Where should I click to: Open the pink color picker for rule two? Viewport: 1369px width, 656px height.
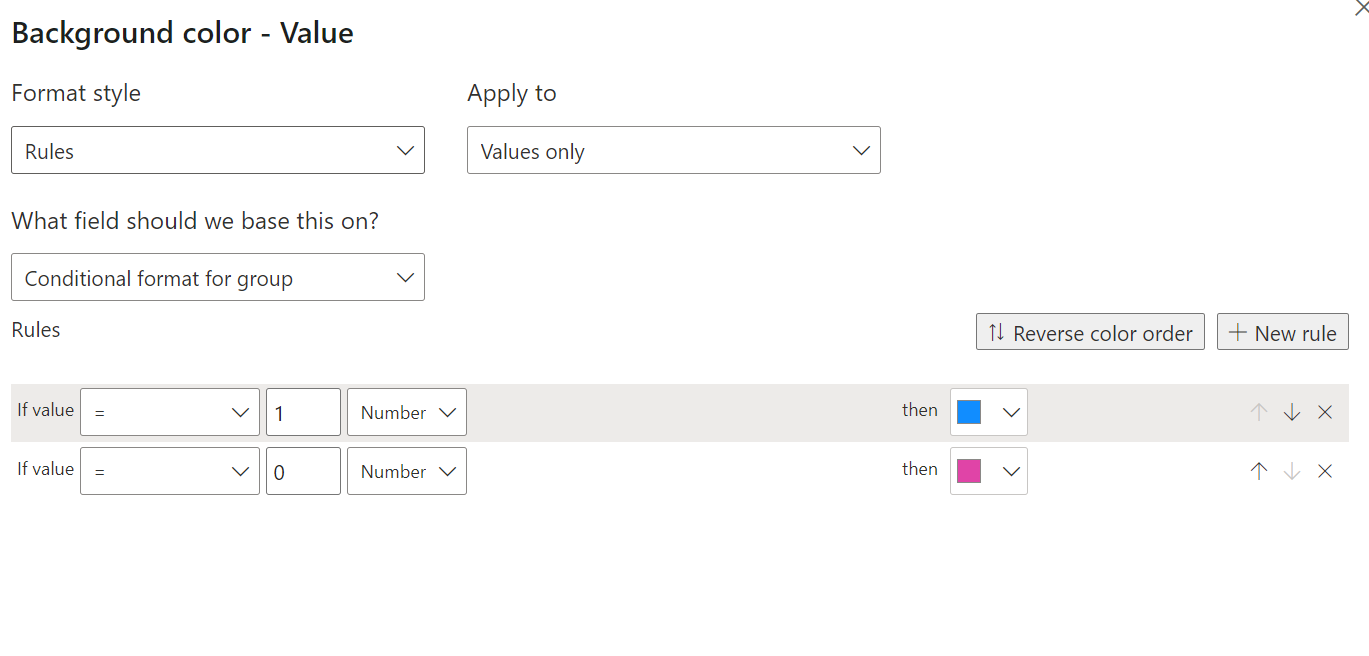(x=988, y=470)
